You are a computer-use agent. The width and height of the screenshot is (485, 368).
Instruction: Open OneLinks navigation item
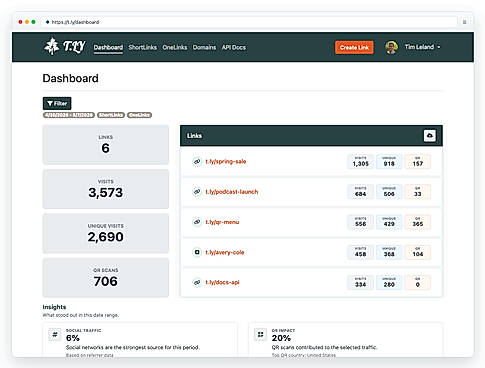(x=175, y=47)
